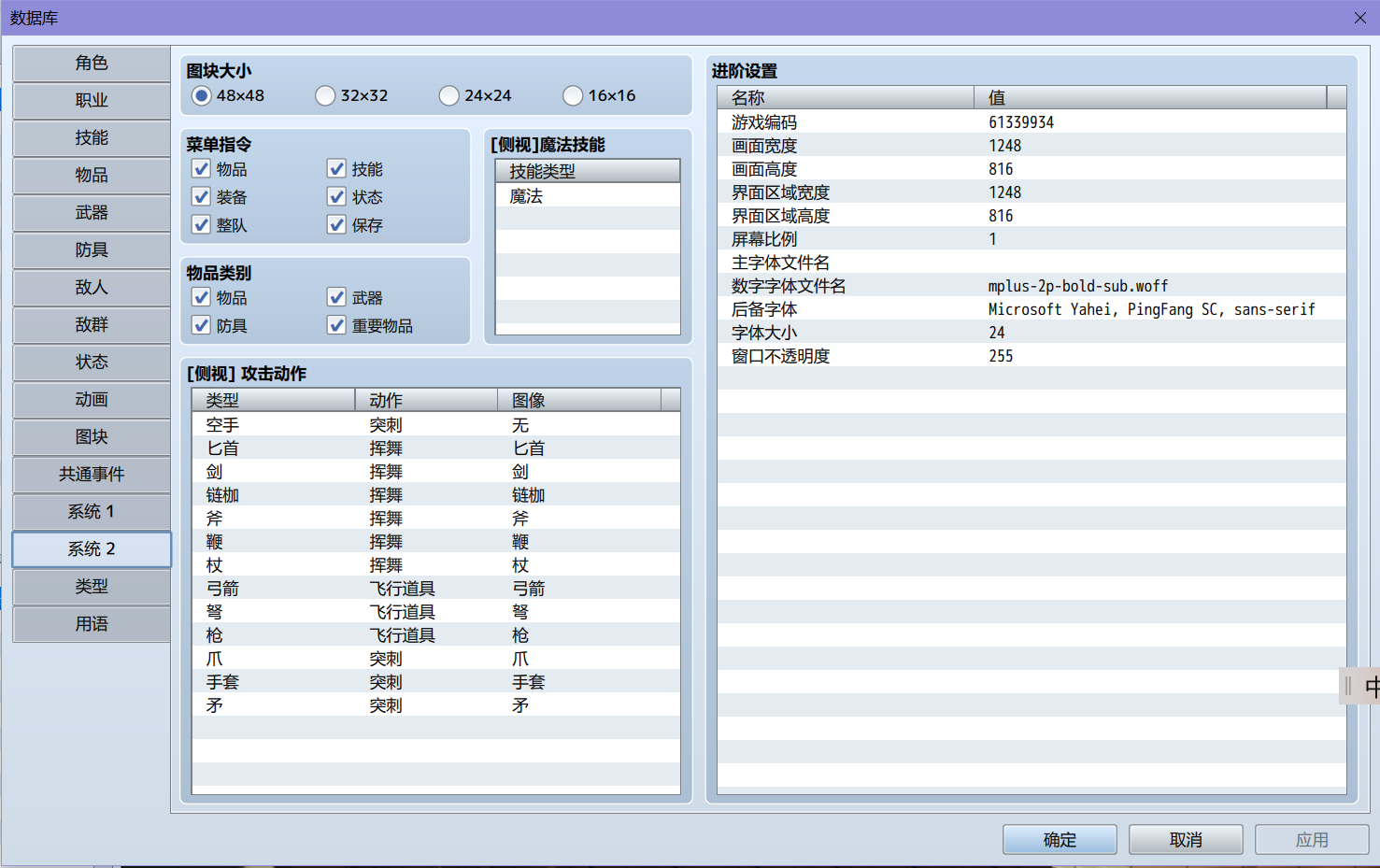Open the 系统 1 tab
This screenshot has width=1380, height=868.
92,512
